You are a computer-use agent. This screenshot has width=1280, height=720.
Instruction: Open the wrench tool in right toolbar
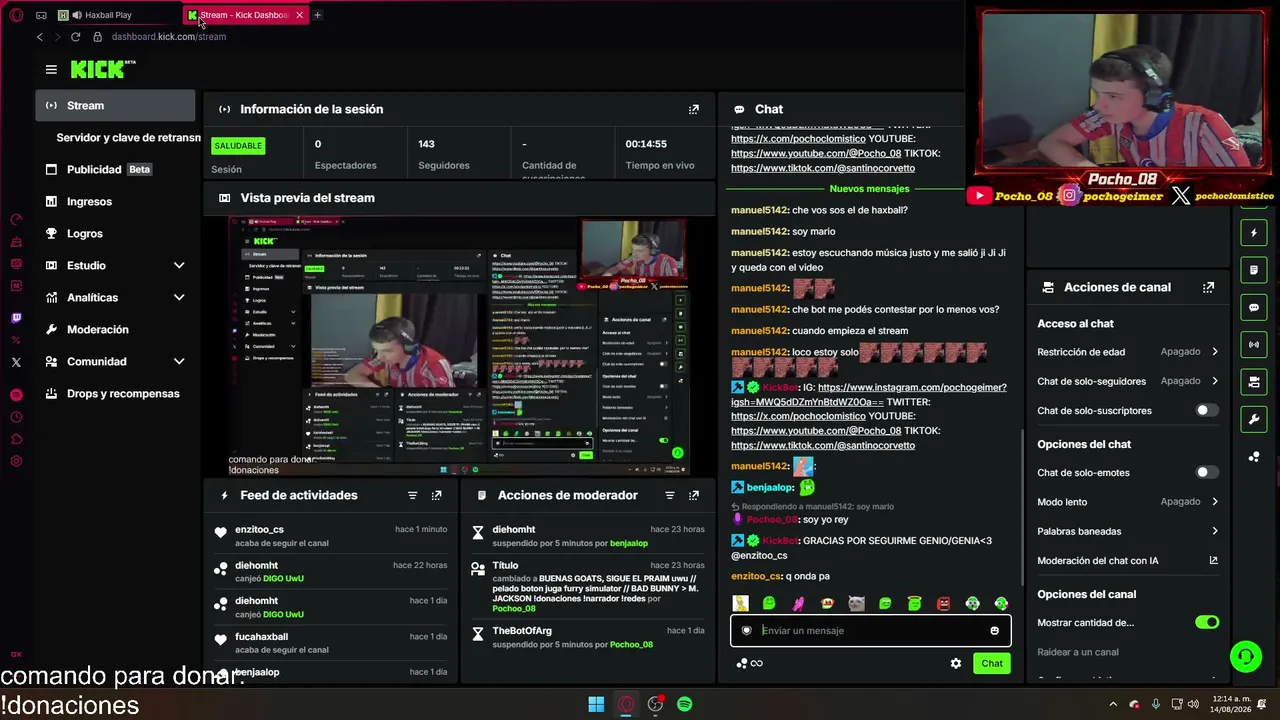pos(1254,419)
